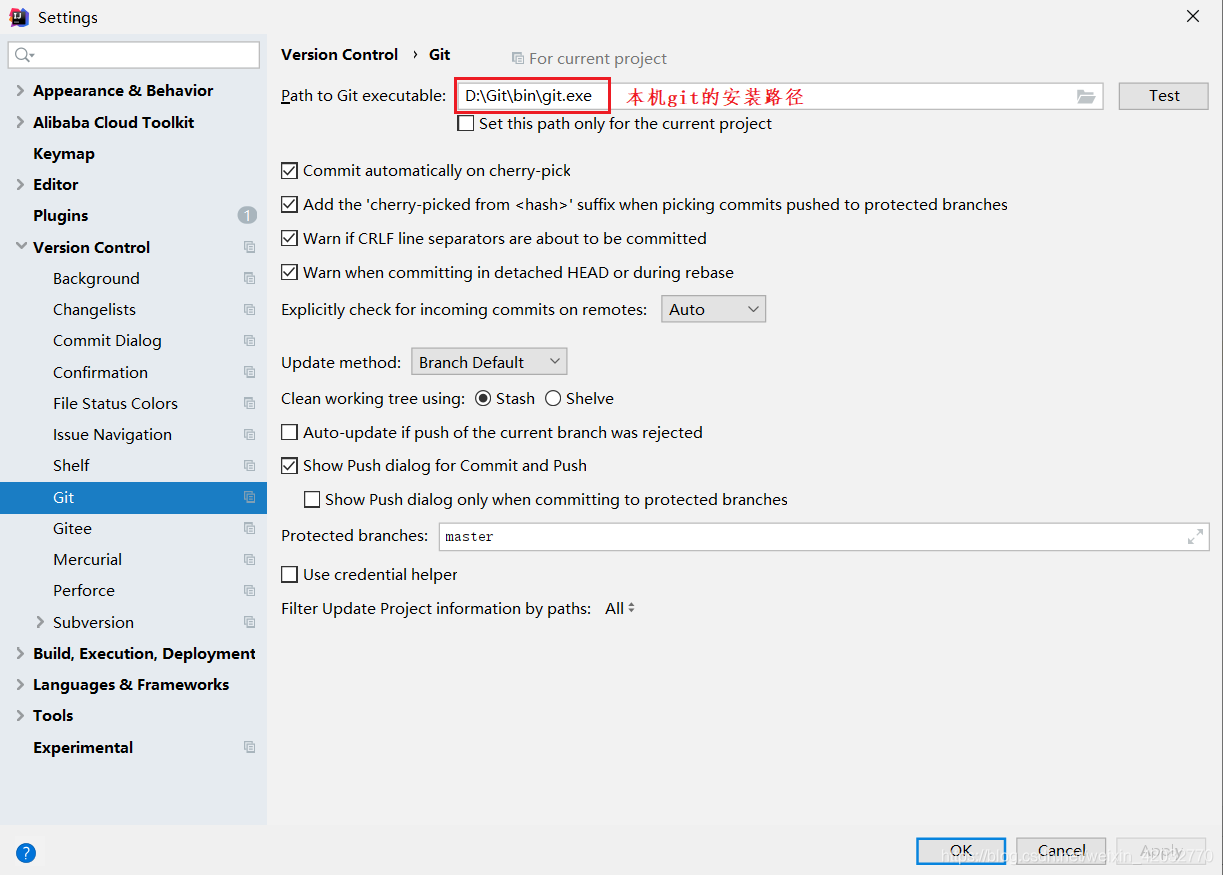
Task: Open the 'Filter Update Project' All dropdown
Action: pyautogui.click(x=620, y=608)
